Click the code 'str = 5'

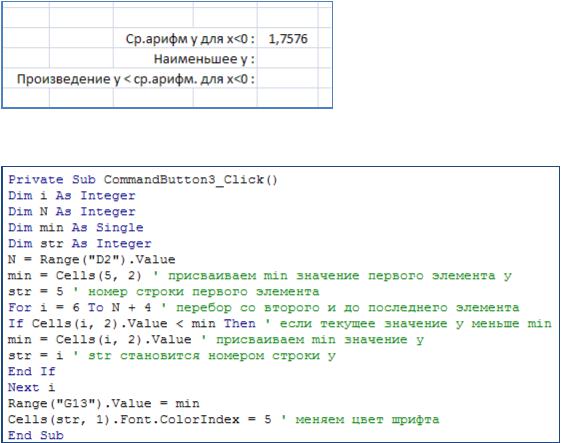36,291
